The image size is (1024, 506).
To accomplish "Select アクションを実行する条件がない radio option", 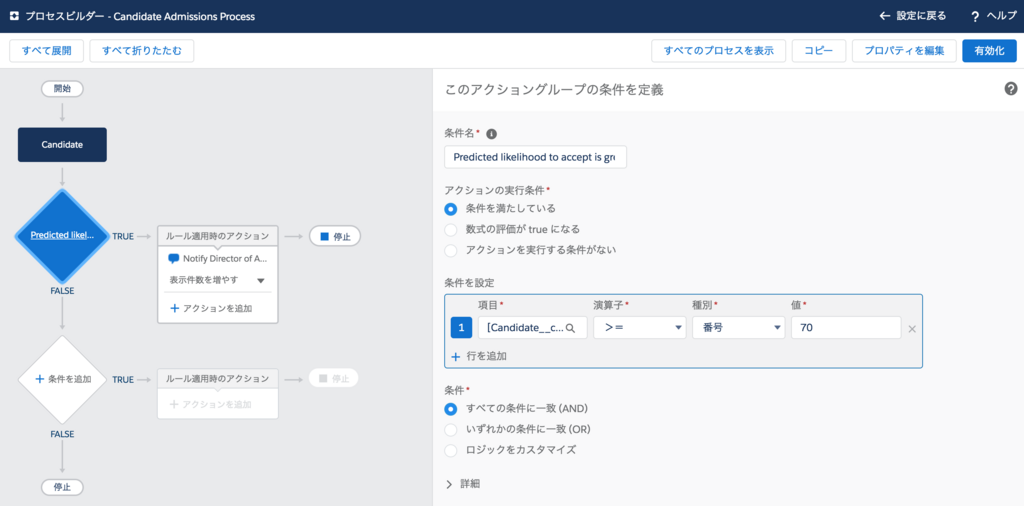I will 451,250.
